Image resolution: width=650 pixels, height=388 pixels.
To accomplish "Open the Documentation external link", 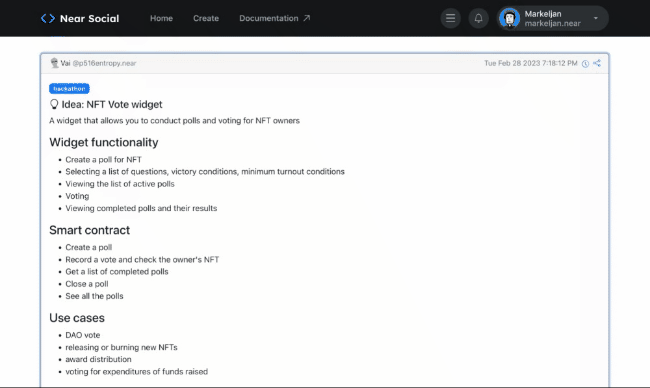I will [274, 18].
